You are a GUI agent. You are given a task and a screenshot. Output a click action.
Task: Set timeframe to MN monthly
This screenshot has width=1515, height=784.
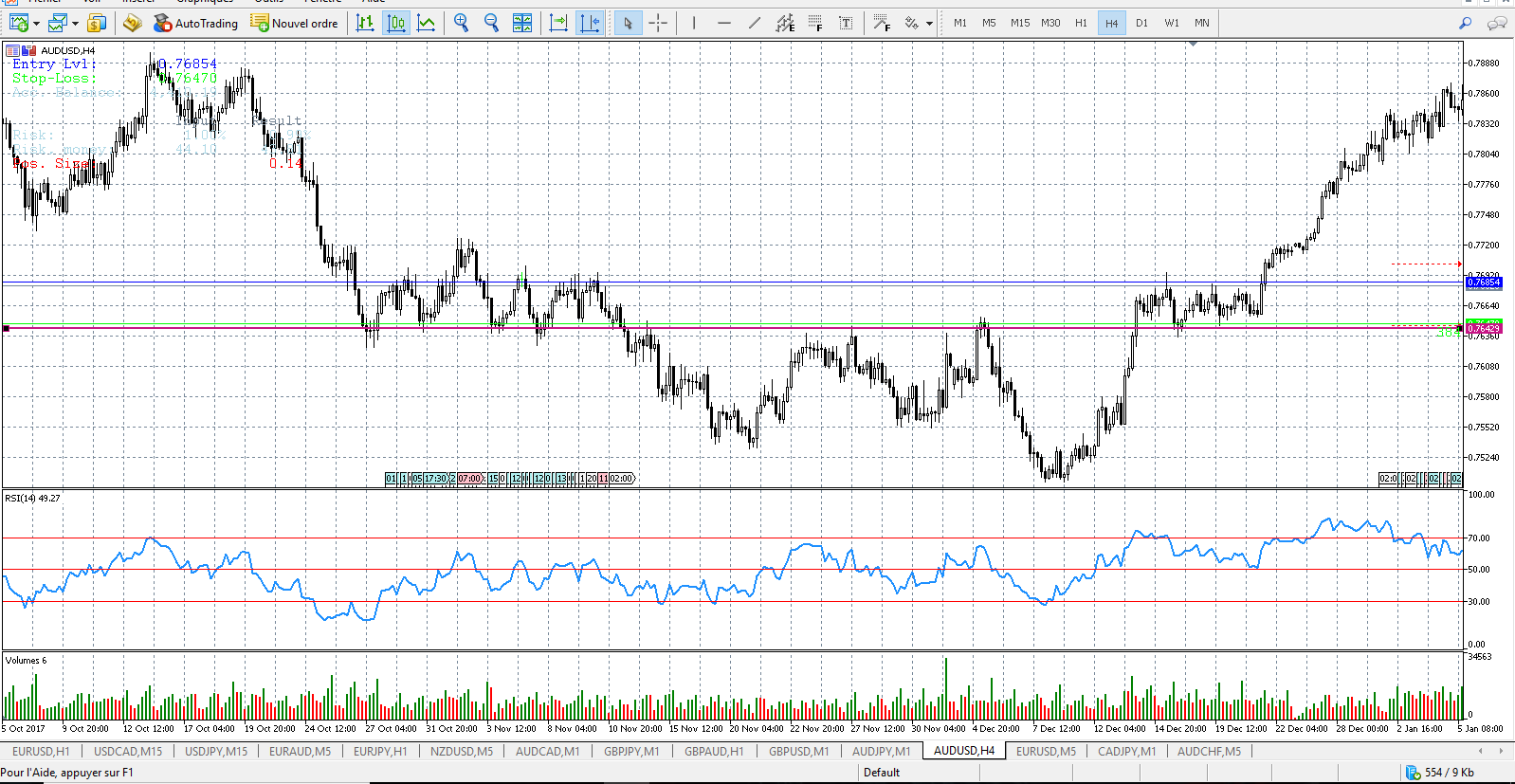click(x=1202, y=23)
